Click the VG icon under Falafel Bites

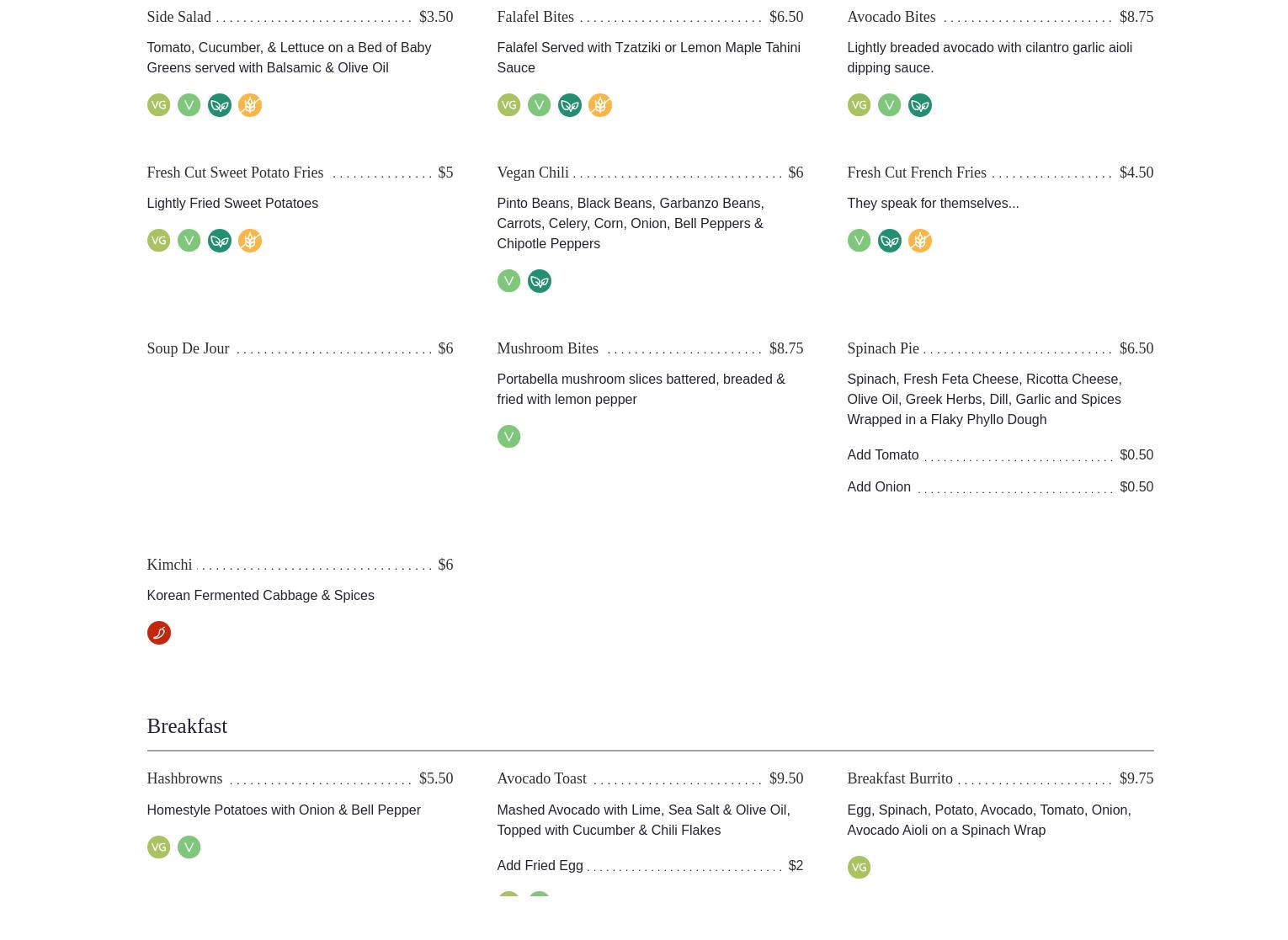pos(508,105)
